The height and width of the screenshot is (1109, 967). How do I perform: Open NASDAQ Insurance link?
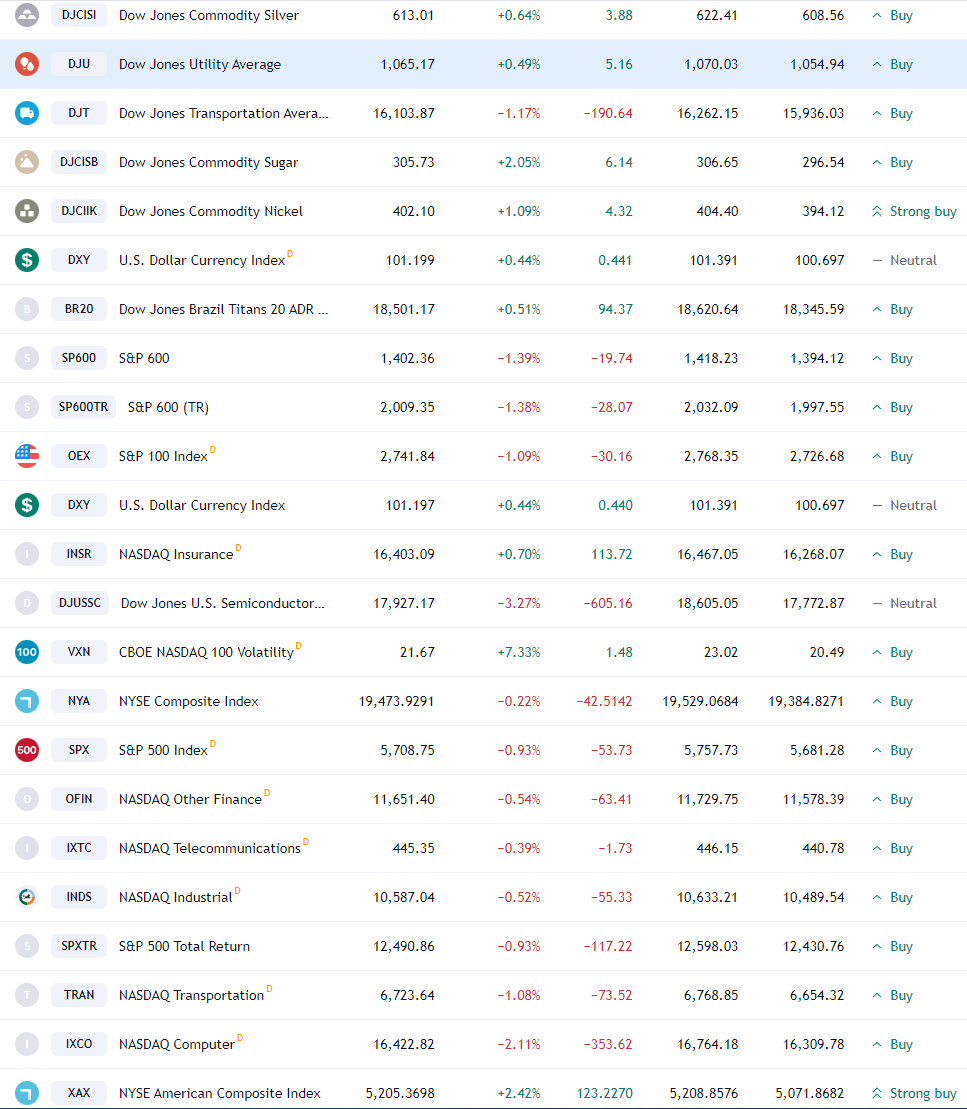176,554
